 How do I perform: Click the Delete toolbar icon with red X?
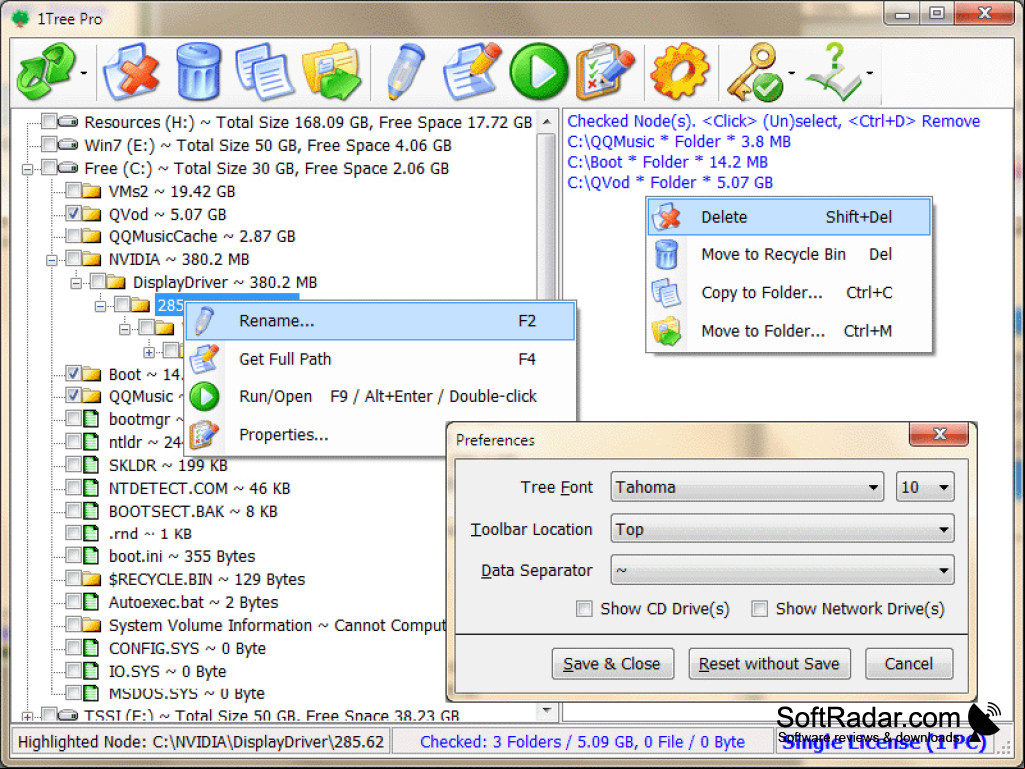click(133, 72)
